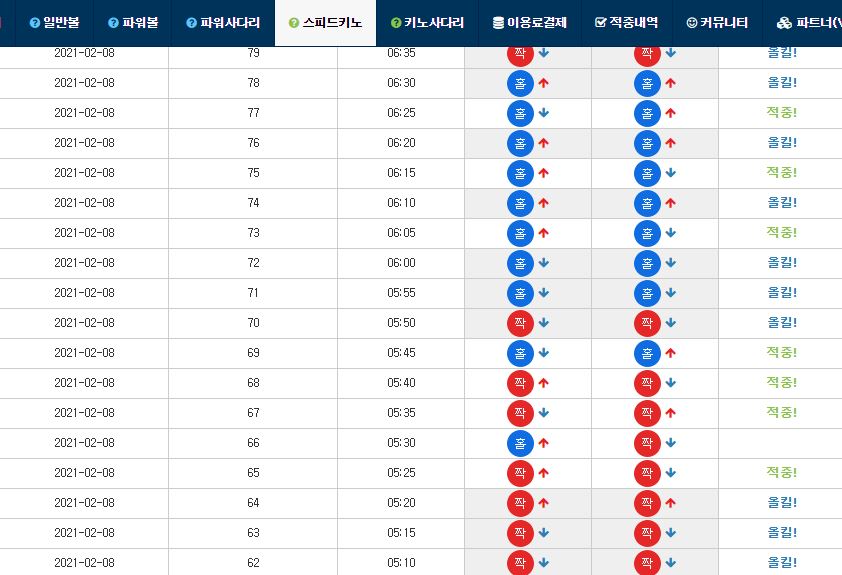
Task: Click time cell 06:00
Action: pyautogui.click(x=401, y=263)
